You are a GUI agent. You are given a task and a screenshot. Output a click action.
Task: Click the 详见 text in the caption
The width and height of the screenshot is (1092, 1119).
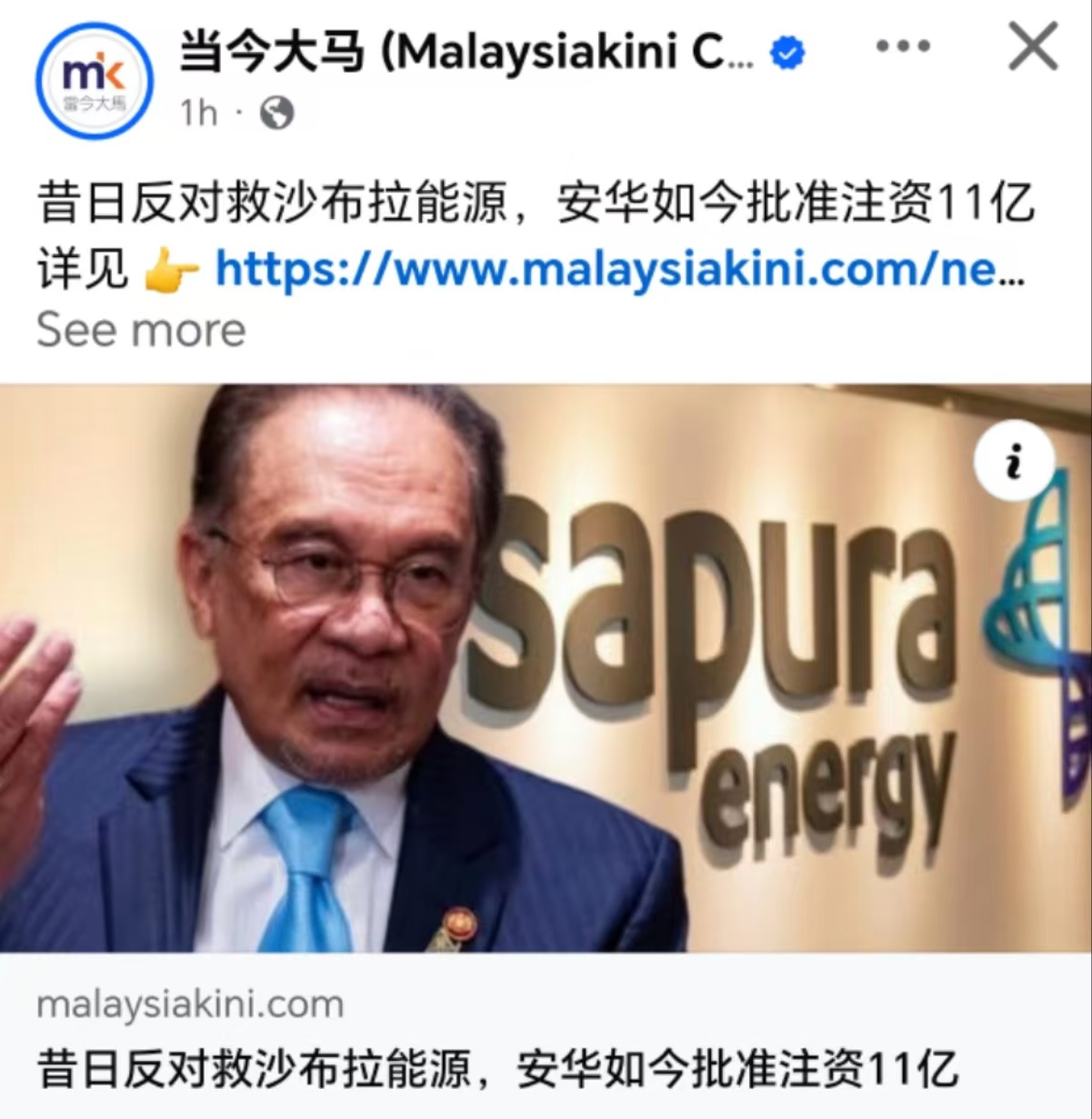[x=83, y=269]
